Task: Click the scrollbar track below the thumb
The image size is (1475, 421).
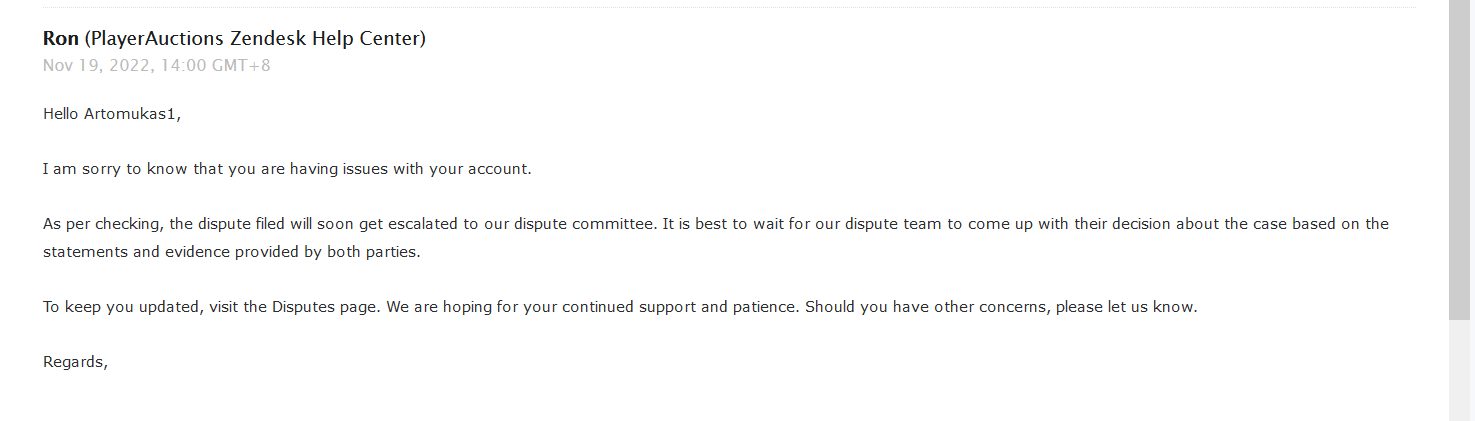Action: pyautogui.click(x=1460, y=371)
